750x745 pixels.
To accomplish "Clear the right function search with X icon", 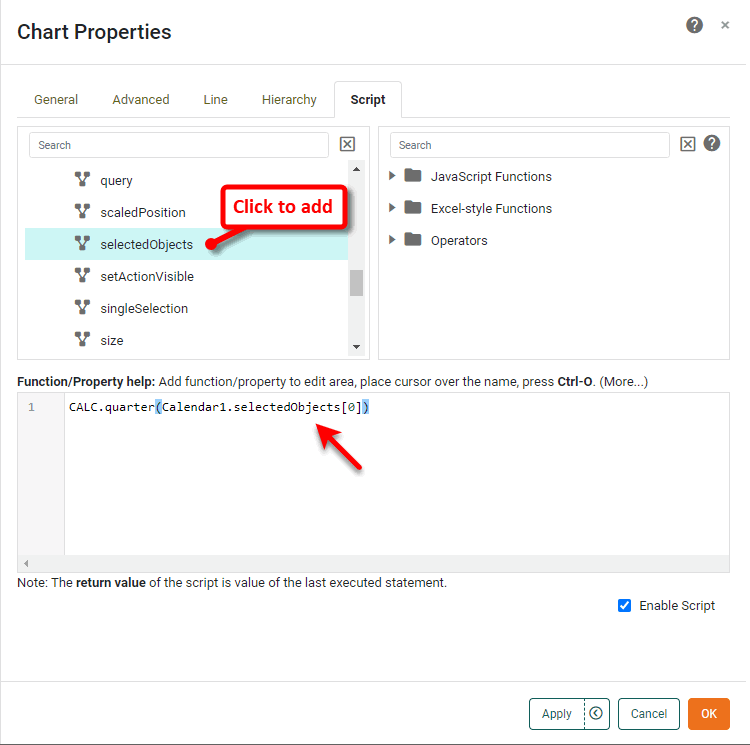I will 688,144.
